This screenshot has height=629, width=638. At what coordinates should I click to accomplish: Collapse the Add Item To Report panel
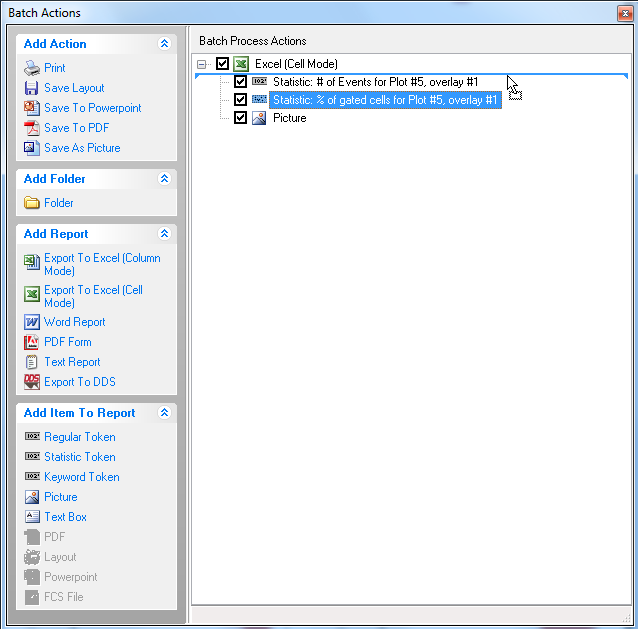(164, 413)
